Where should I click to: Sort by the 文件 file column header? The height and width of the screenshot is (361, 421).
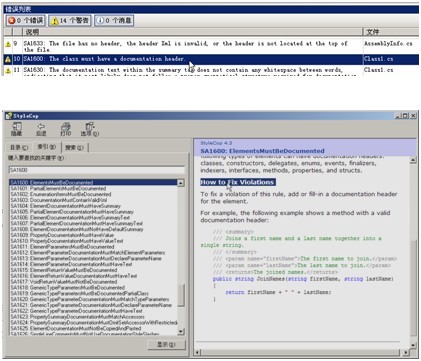click(x=391, y=32)
